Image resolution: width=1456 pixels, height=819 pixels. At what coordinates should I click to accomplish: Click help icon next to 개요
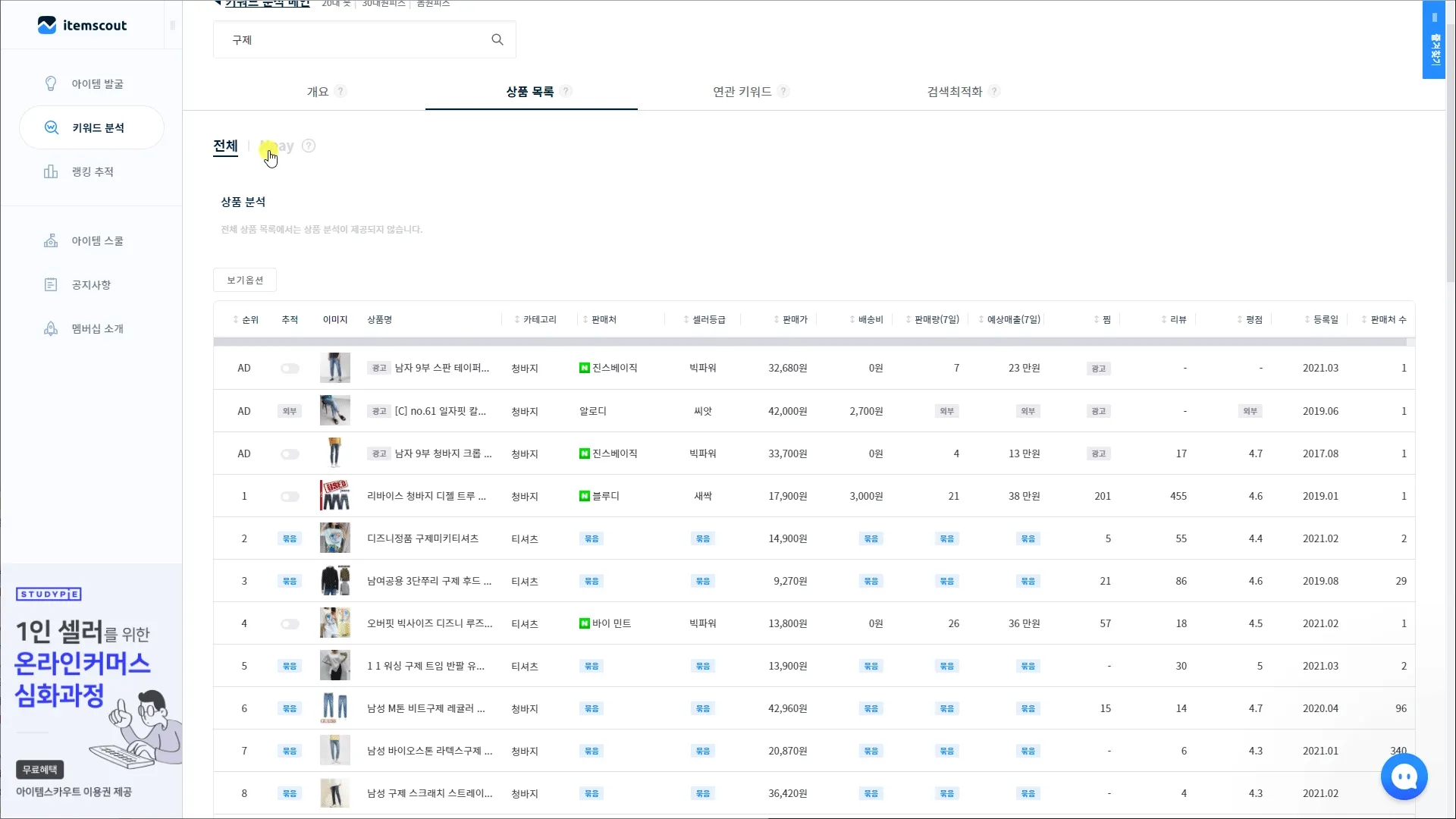pyautogui.click(x=340, y=92)
